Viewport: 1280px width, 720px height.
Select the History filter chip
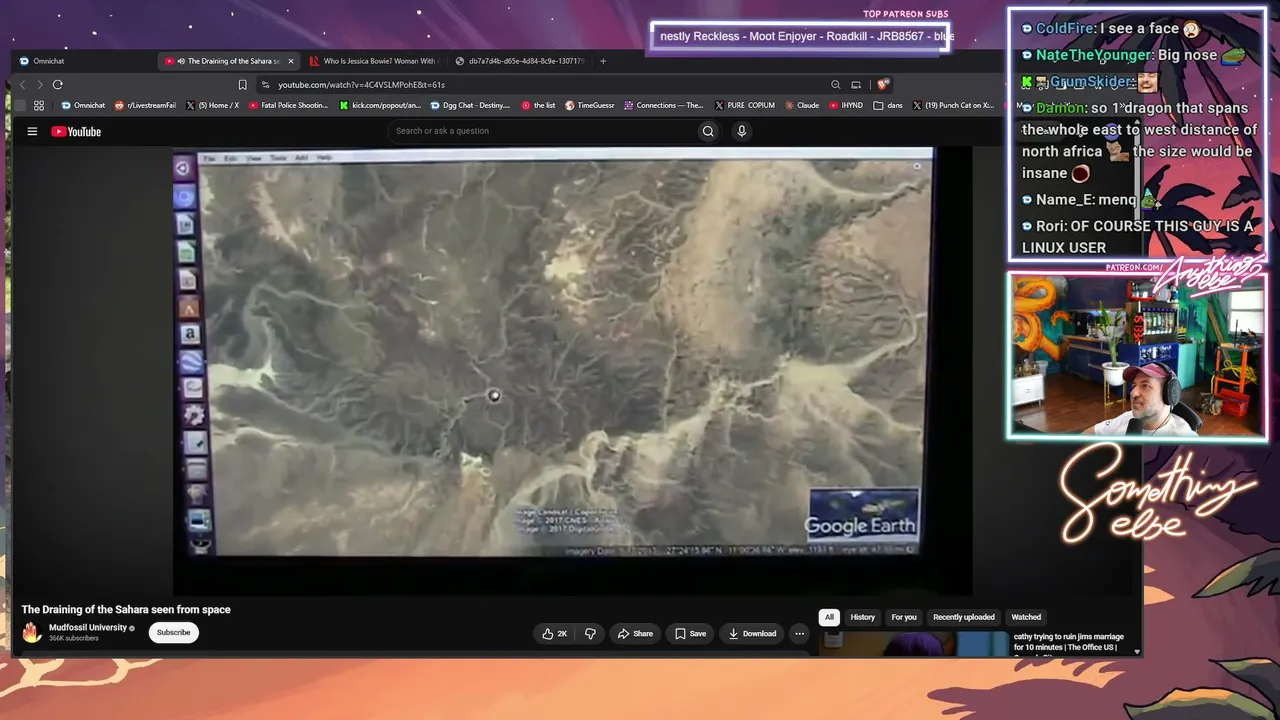(x=863, y=617)
